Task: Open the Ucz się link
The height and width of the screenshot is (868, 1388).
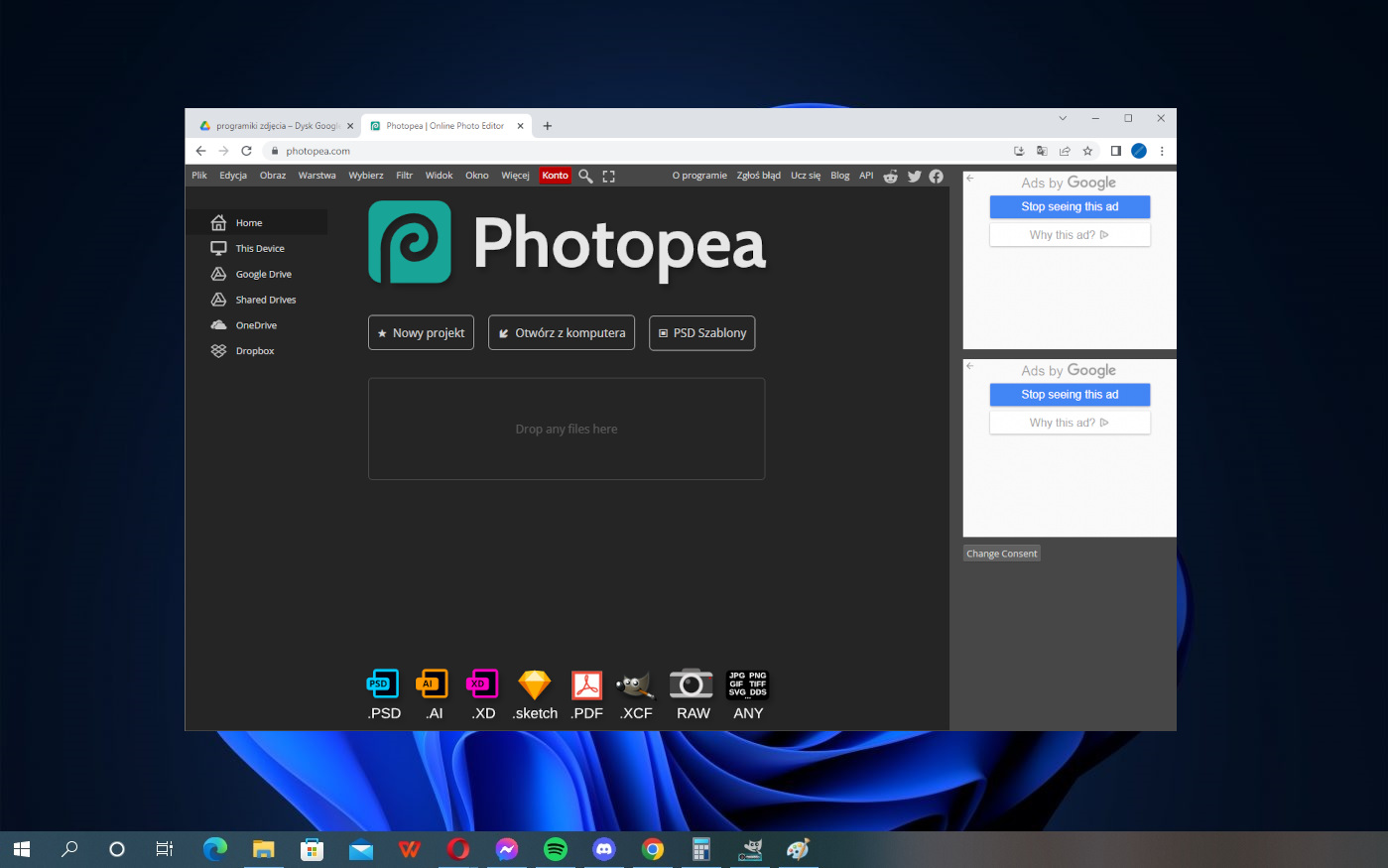Action: click(x=806, y=176)
